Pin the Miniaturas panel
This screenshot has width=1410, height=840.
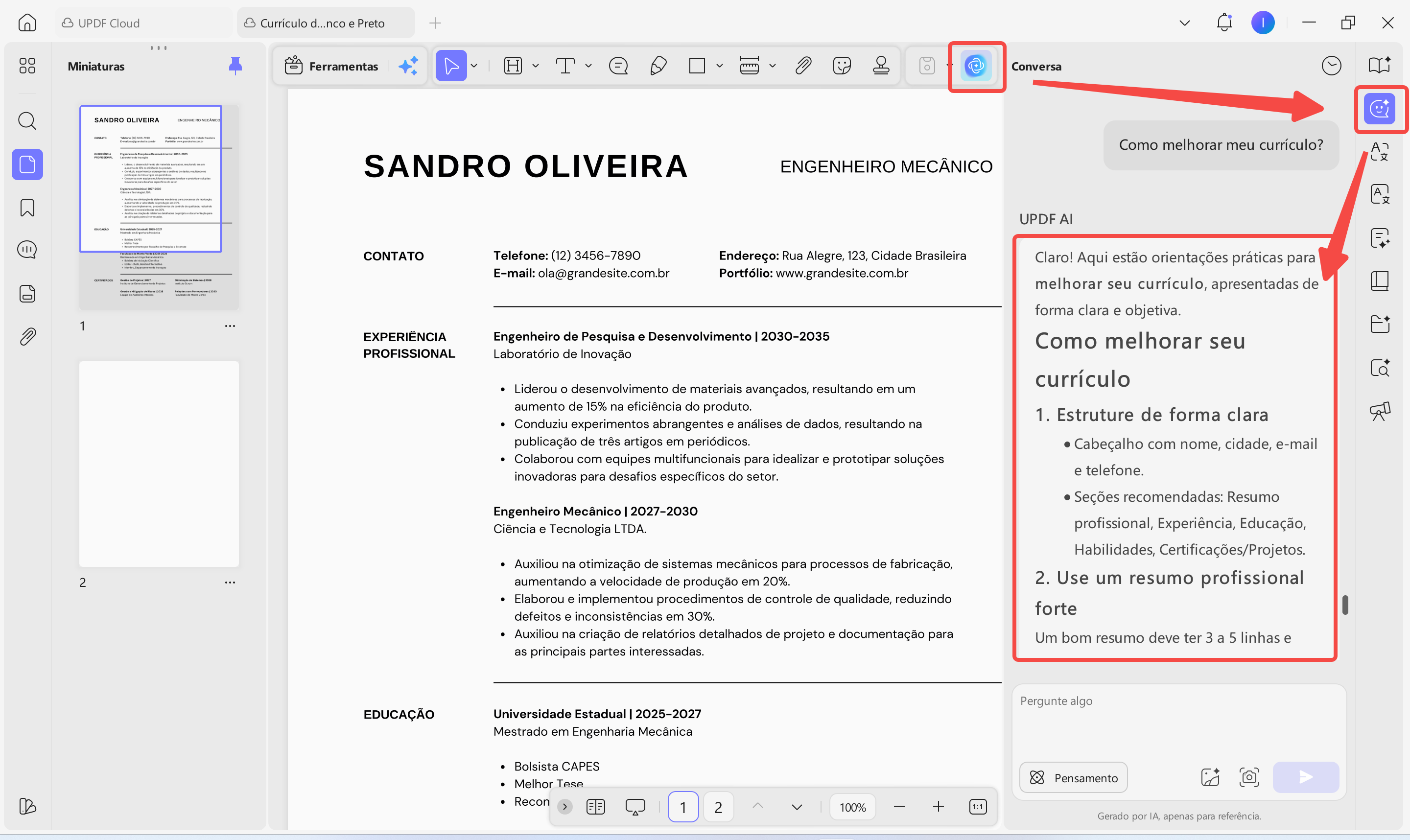coord(235,66)
